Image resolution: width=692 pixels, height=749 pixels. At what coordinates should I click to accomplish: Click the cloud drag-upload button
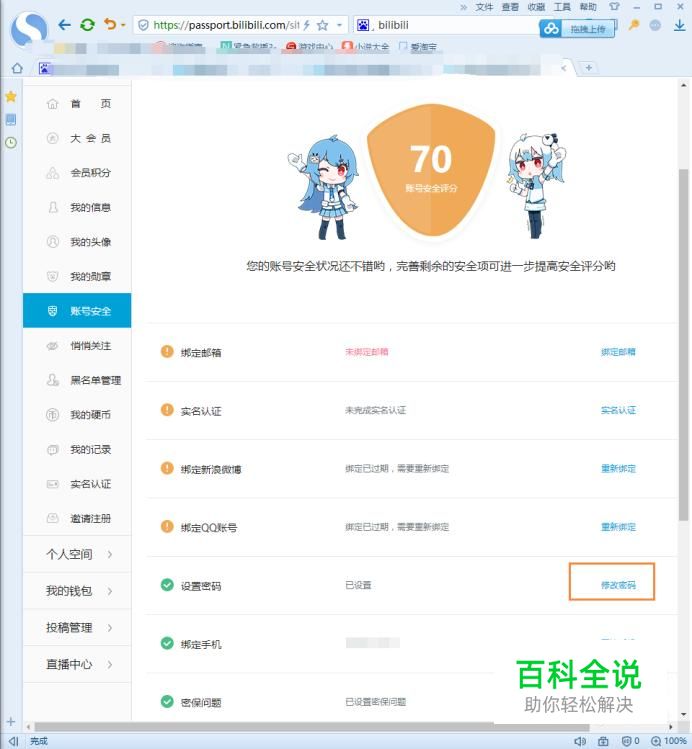(x=577, y=29)
